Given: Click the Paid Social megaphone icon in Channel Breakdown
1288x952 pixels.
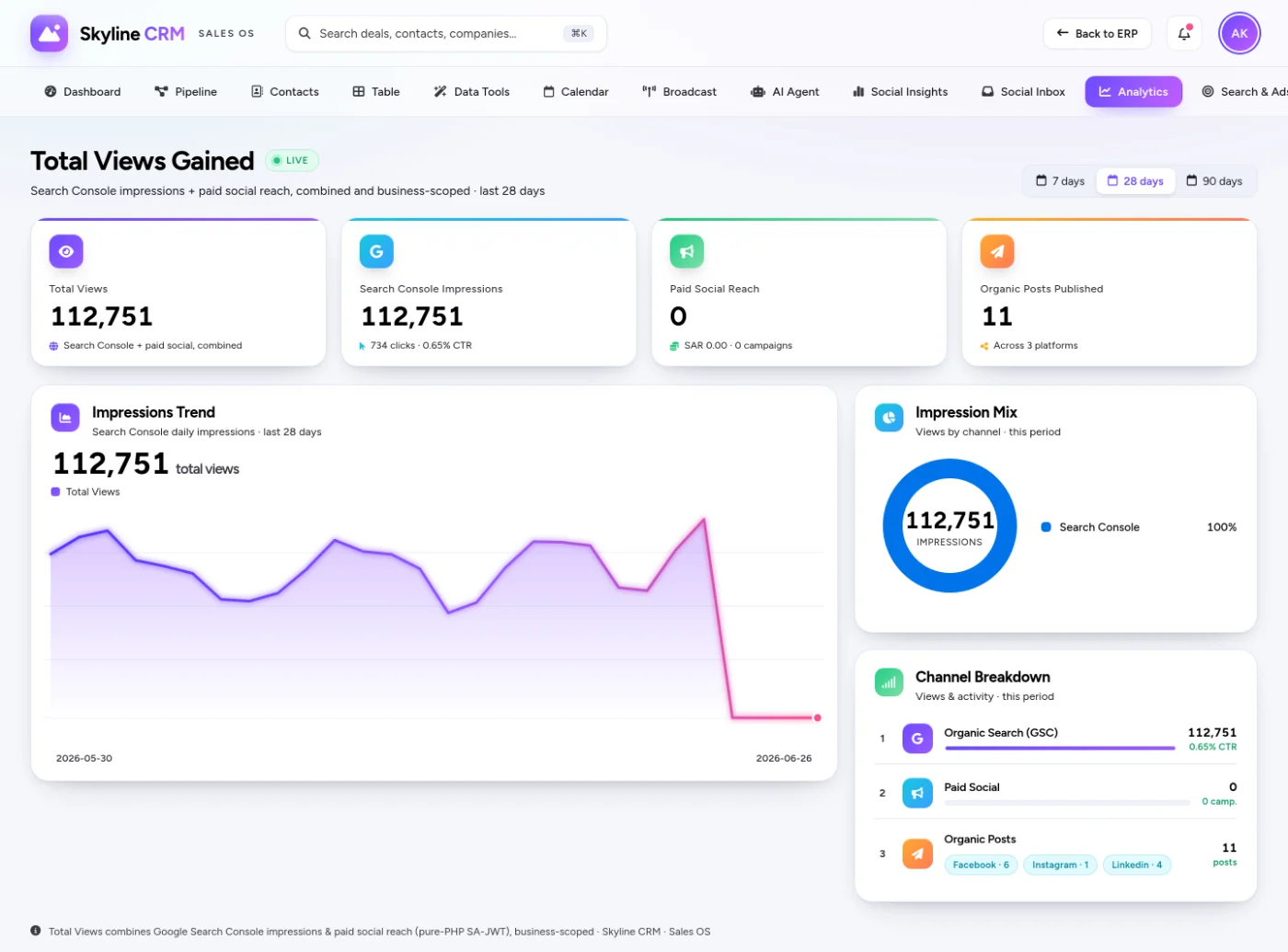Looking at the screenshot, I should tap(917, 793).
